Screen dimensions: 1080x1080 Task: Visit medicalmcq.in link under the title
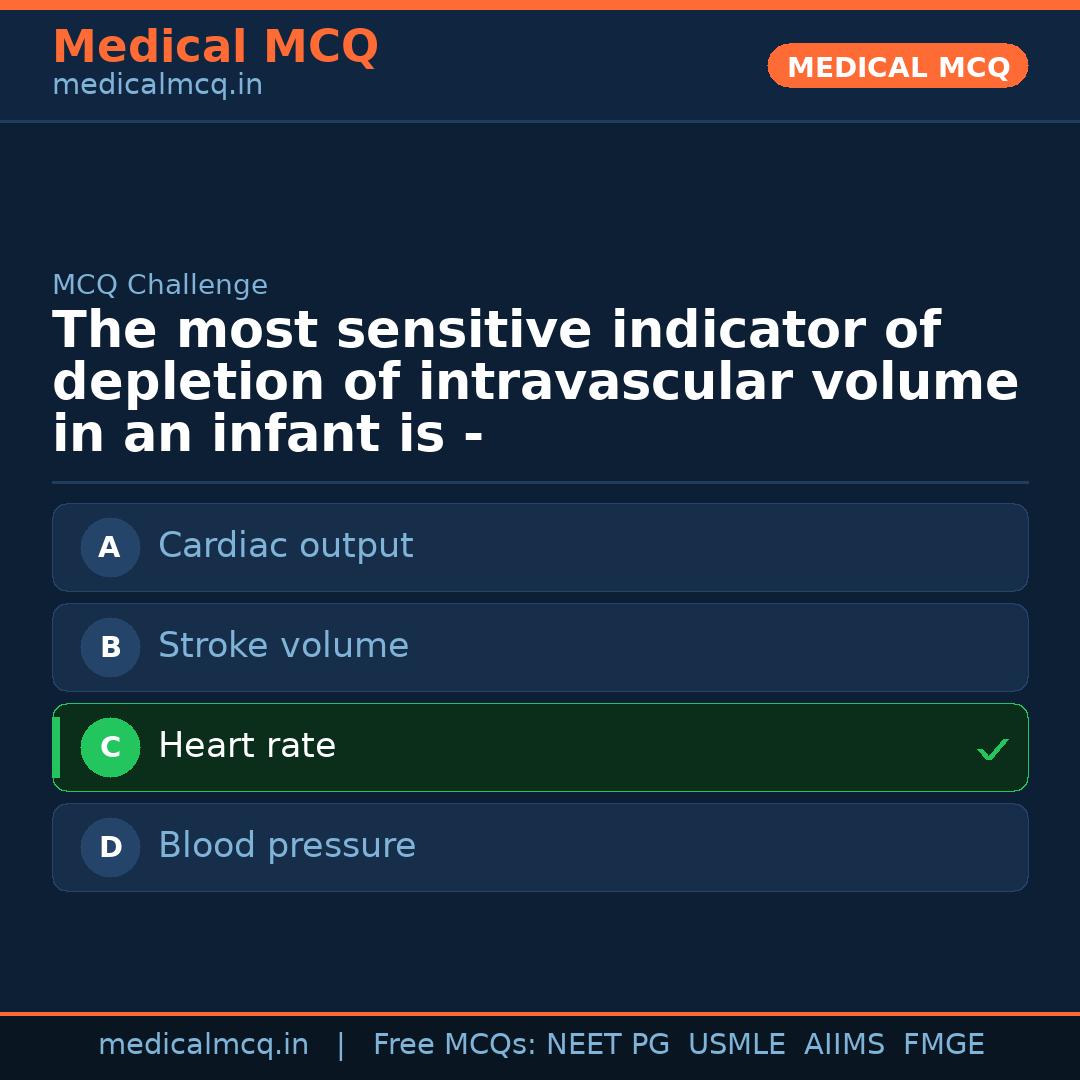[157, 85]
